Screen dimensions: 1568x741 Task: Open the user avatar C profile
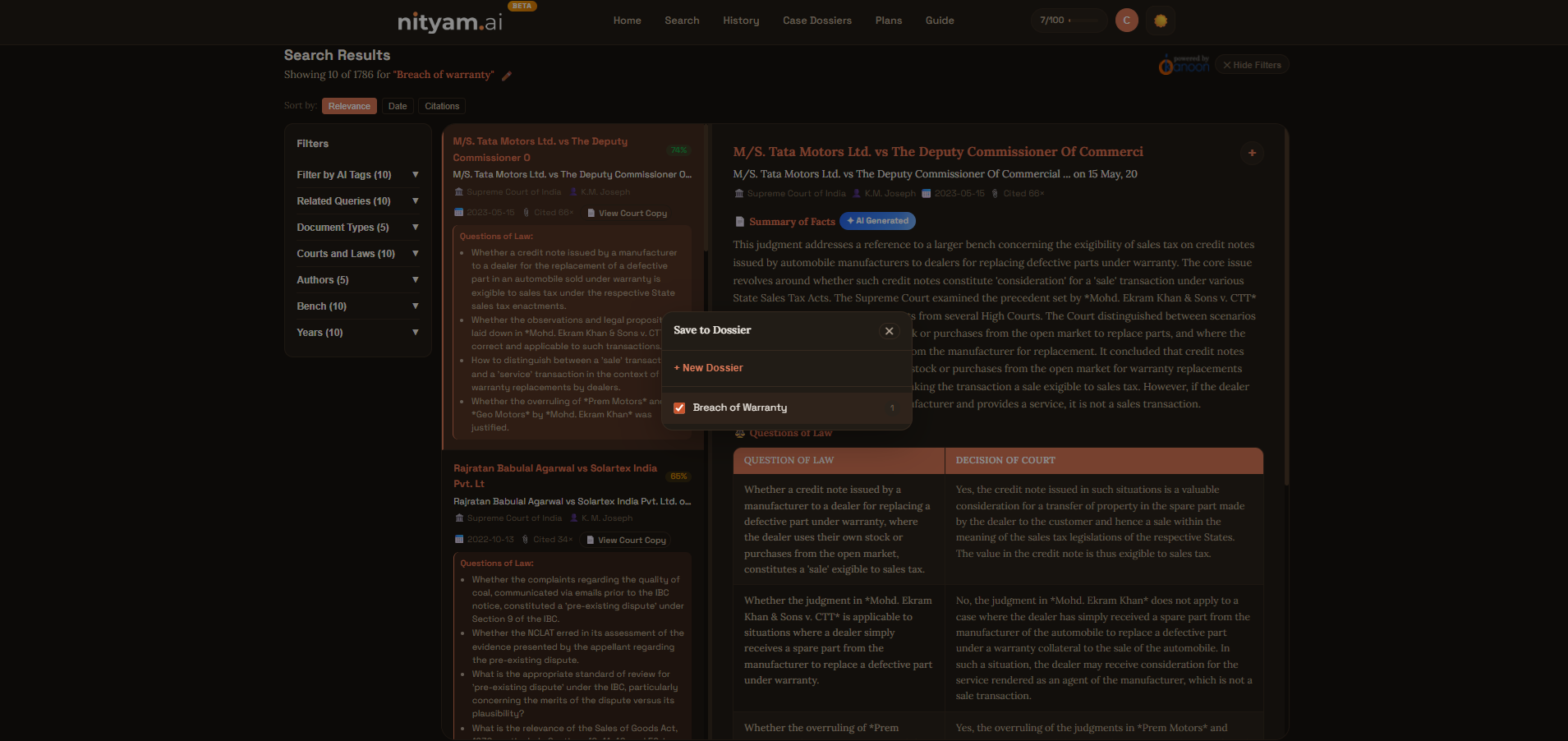pos(1126,21)
